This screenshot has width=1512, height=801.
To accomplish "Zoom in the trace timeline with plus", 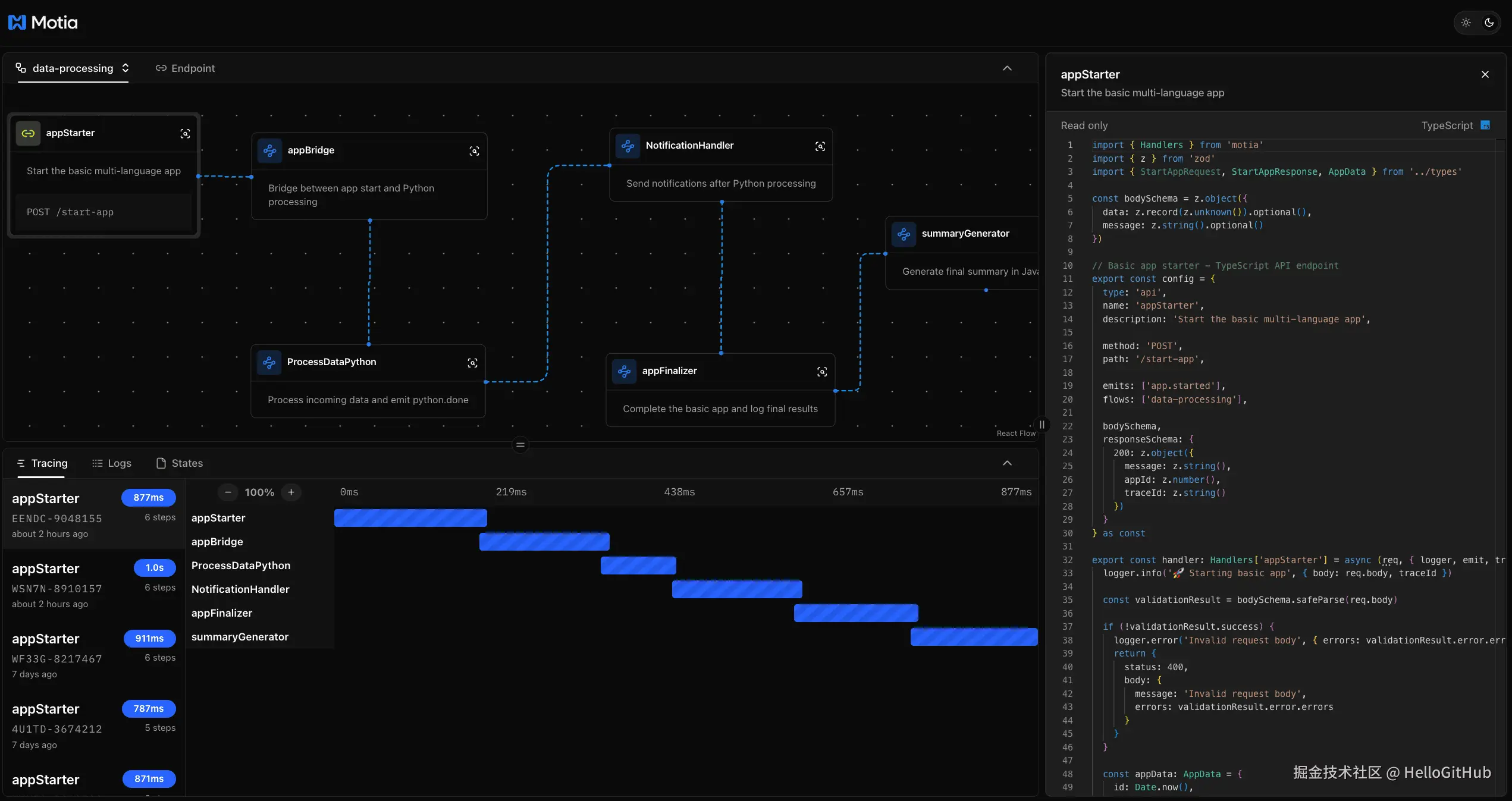I will [291, 492].
